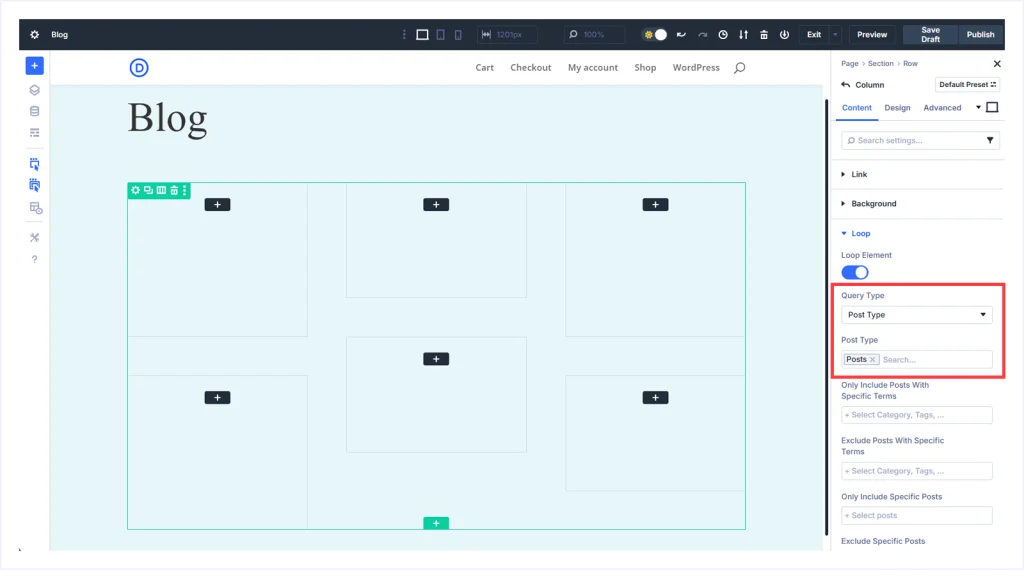This screenshot has width=1024, height=570.
Task: Select the stacked-box click mode icon
Action: (35, 185)
